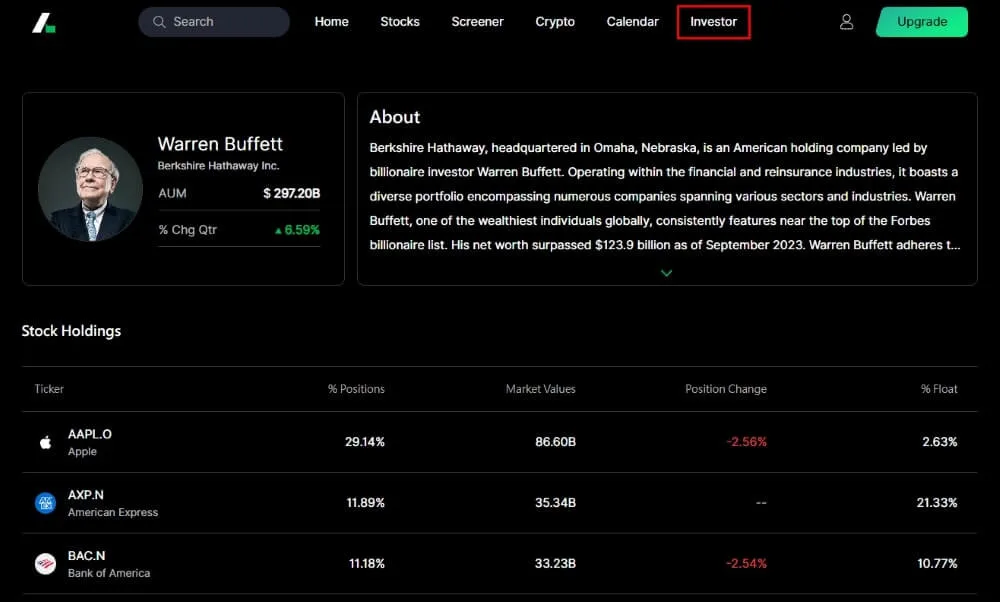Click the Bank of America logo icon
This screenshot has height=602, width=1000.
(45, 564)
